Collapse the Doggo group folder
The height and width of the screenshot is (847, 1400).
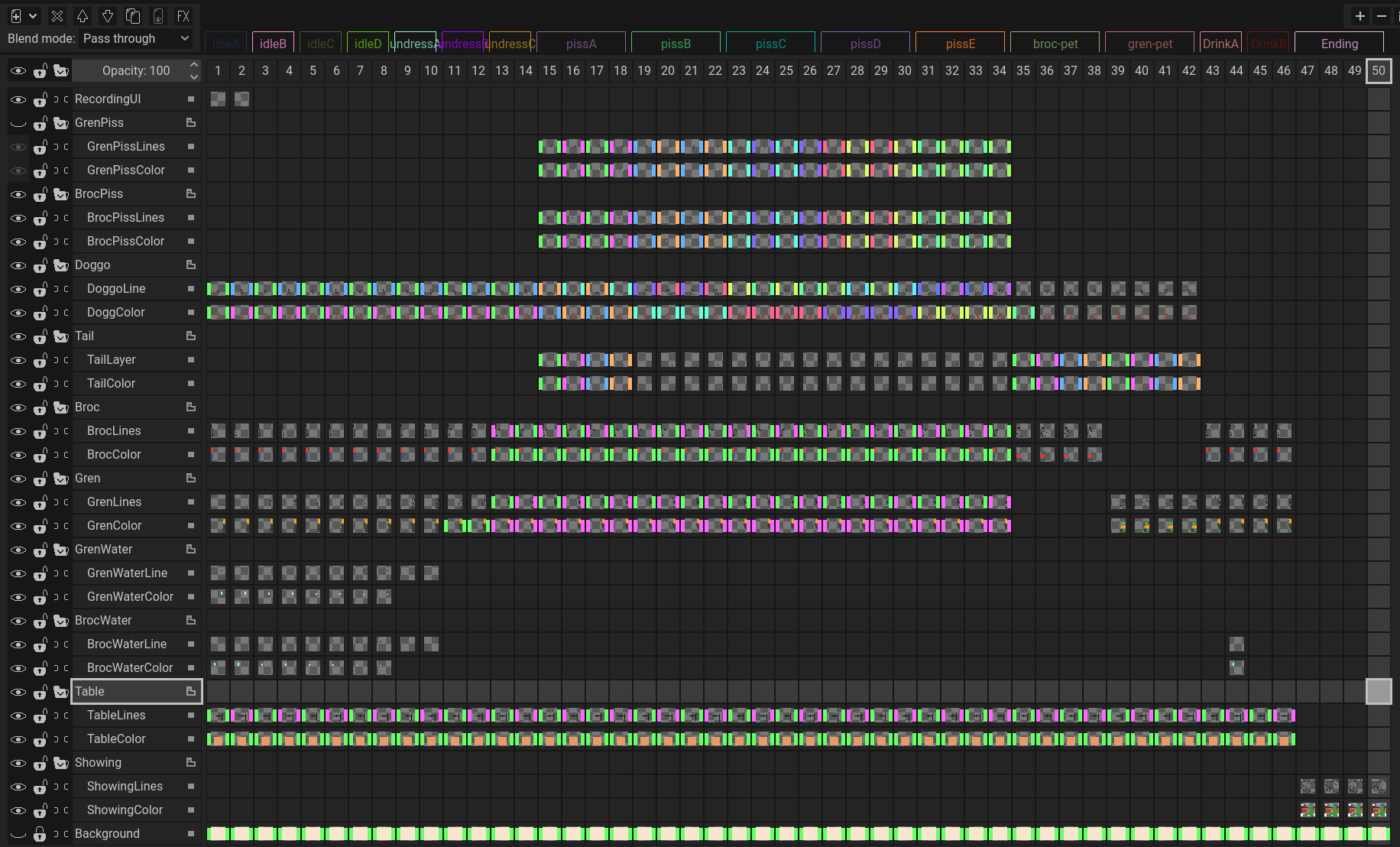pyautogui.click(x=61, y=265)
